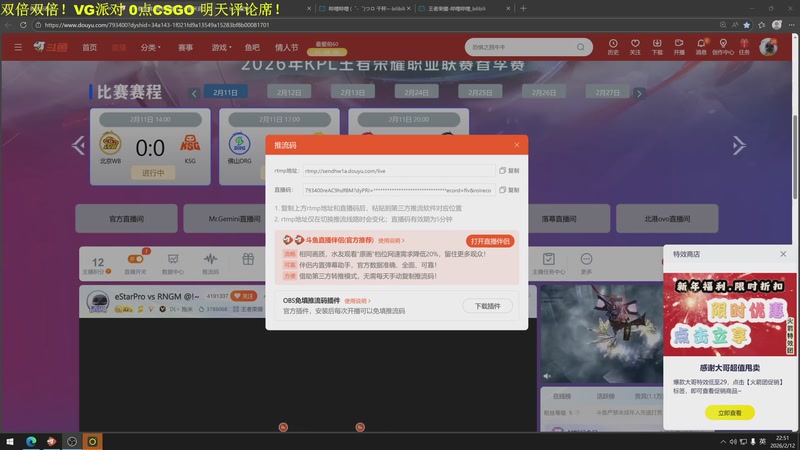
Task: Select the 2月26日 date tab
Action: click(544, 92)
